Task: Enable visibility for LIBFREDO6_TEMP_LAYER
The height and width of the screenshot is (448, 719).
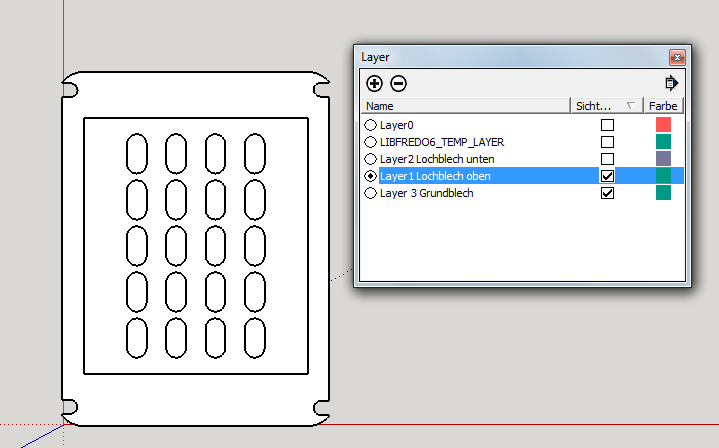Action: (607, 142)
